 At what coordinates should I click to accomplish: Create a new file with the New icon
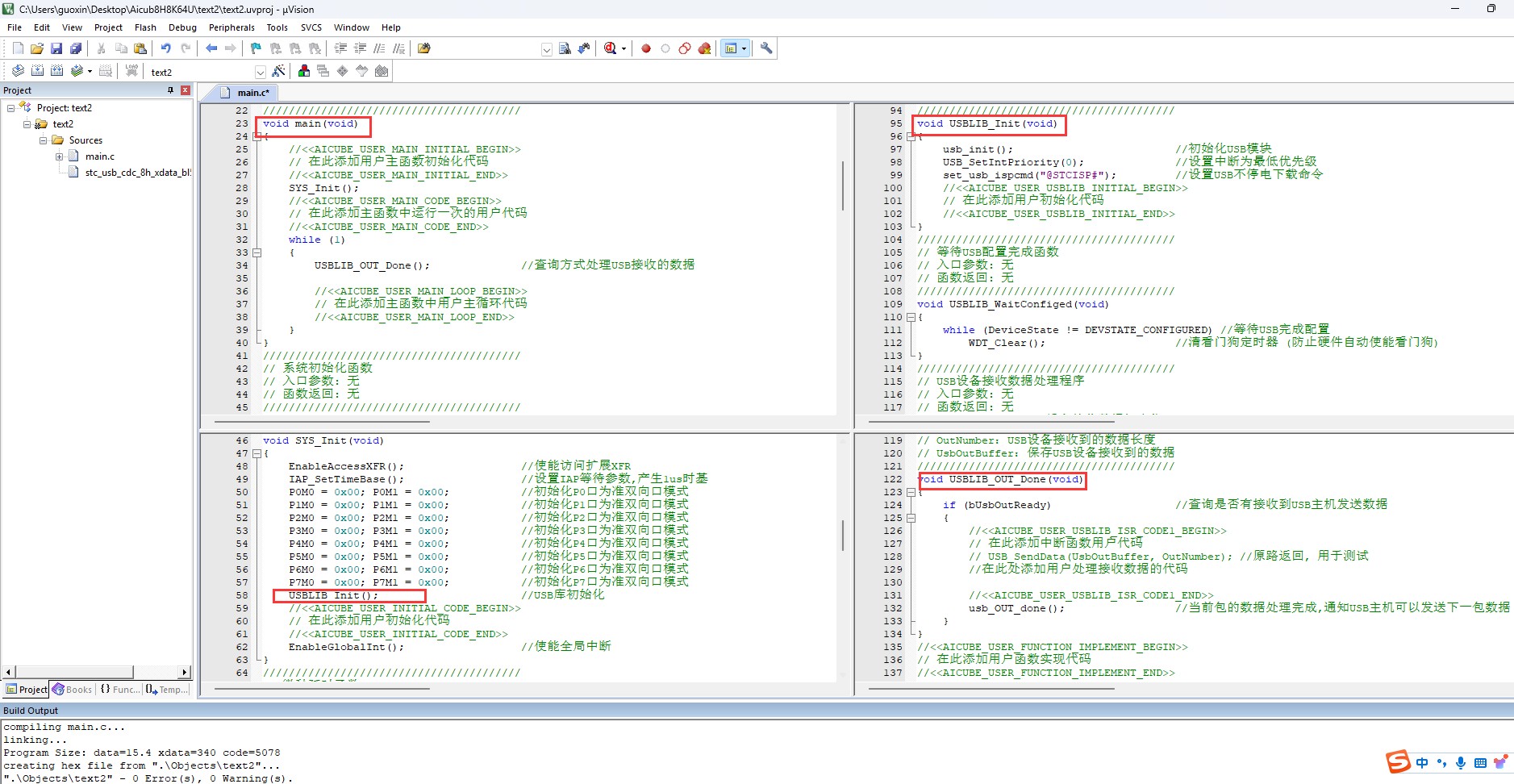pyautogui.click(x=18, y=48)
